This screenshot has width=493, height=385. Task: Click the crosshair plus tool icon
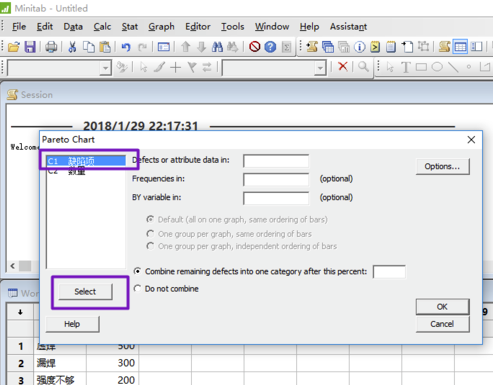point(175,67)
